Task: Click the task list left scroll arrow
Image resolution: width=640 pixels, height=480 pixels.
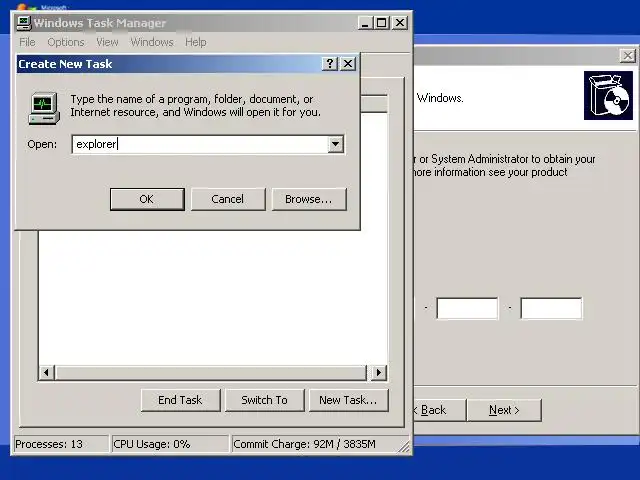Action: click(x=47, y=372)
